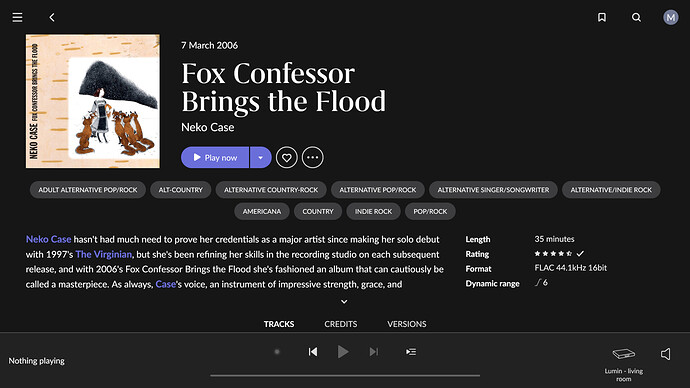Viewport: 690px width, 388px height.
Task: Click the star rating
Action: point(553,254)
